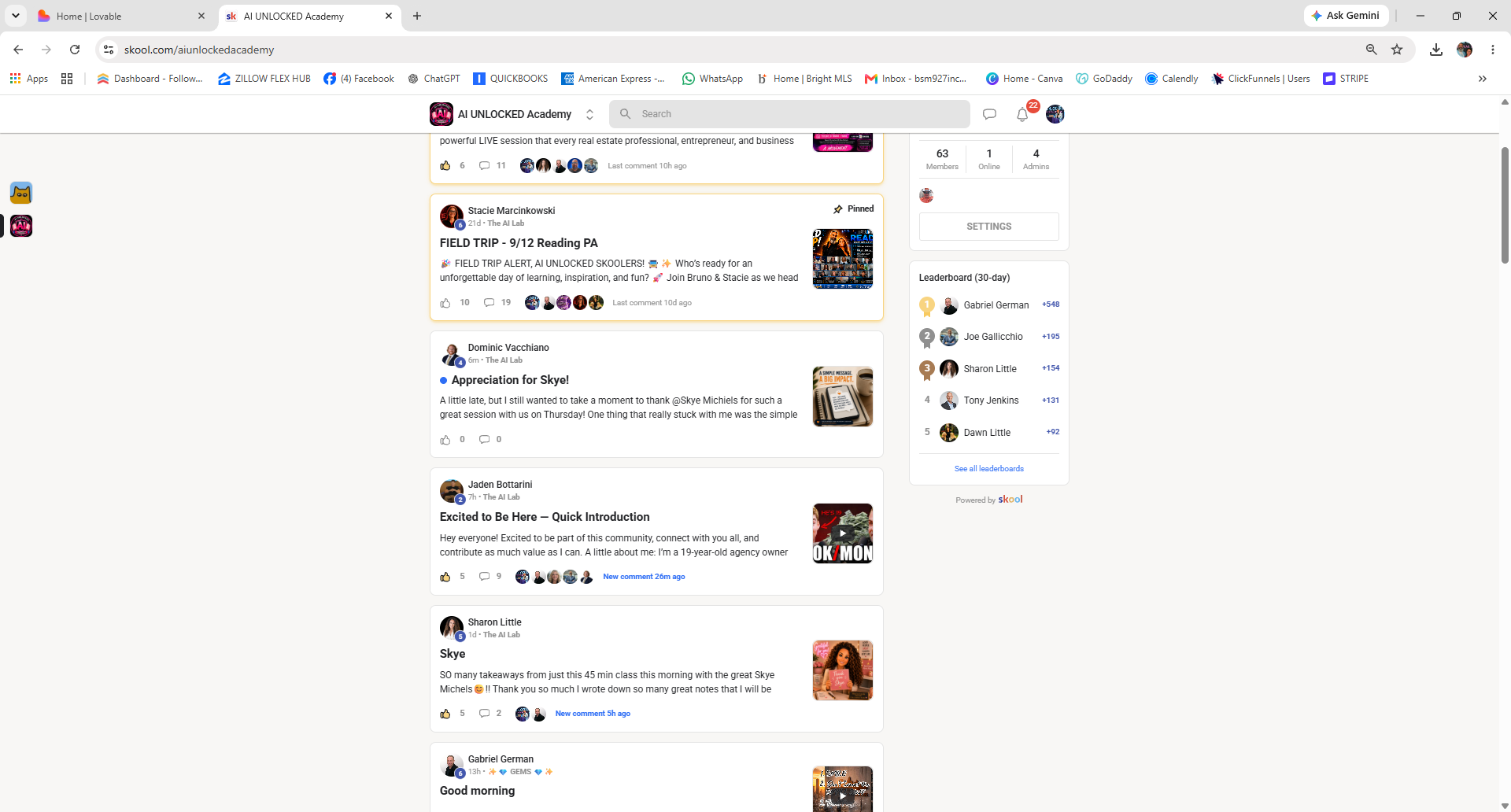Play the Excited to Be Here video thumbnail
Image resolution: width=1511 pixels, height=812 pixels.
click(x=843, y=533)
